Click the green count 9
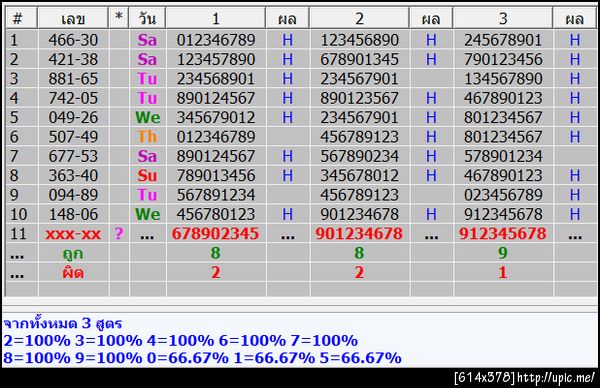This screenshot has width=600, height=388. click(x=503, y=253)
